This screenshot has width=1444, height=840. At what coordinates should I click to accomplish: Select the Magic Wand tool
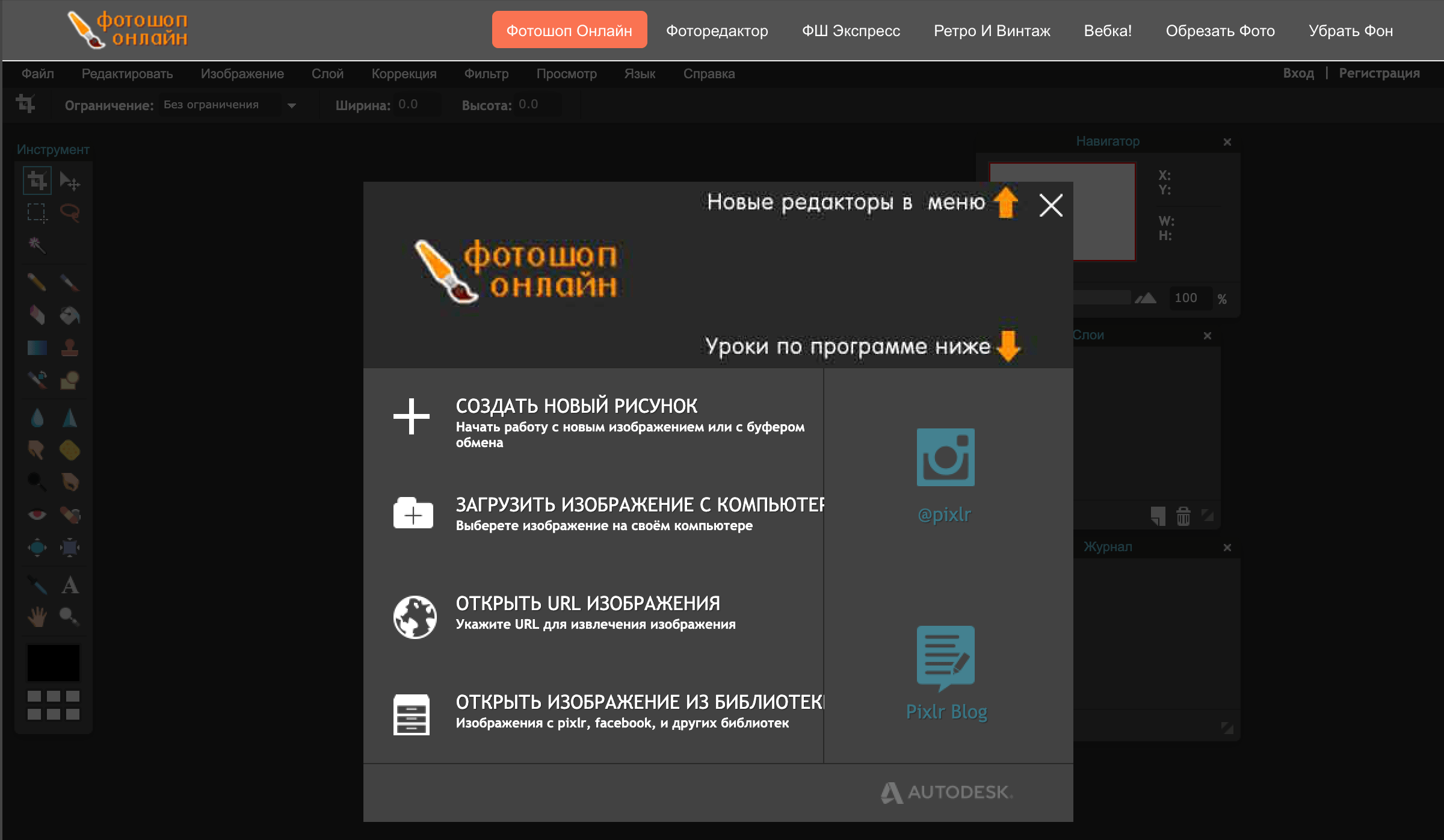tap(37, 244)
